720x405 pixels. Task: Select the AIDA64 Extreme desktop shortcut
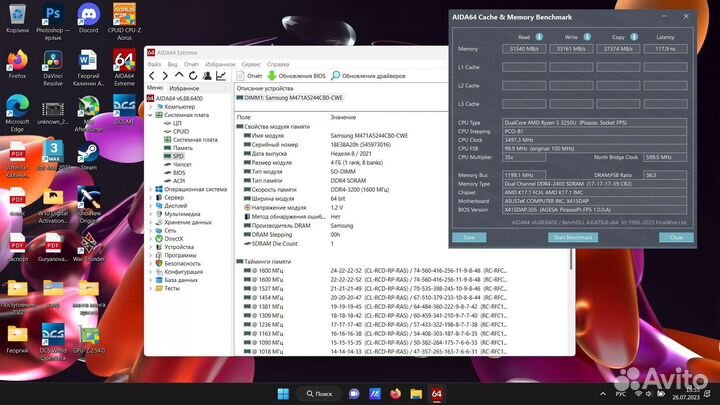tap(124, 68)
